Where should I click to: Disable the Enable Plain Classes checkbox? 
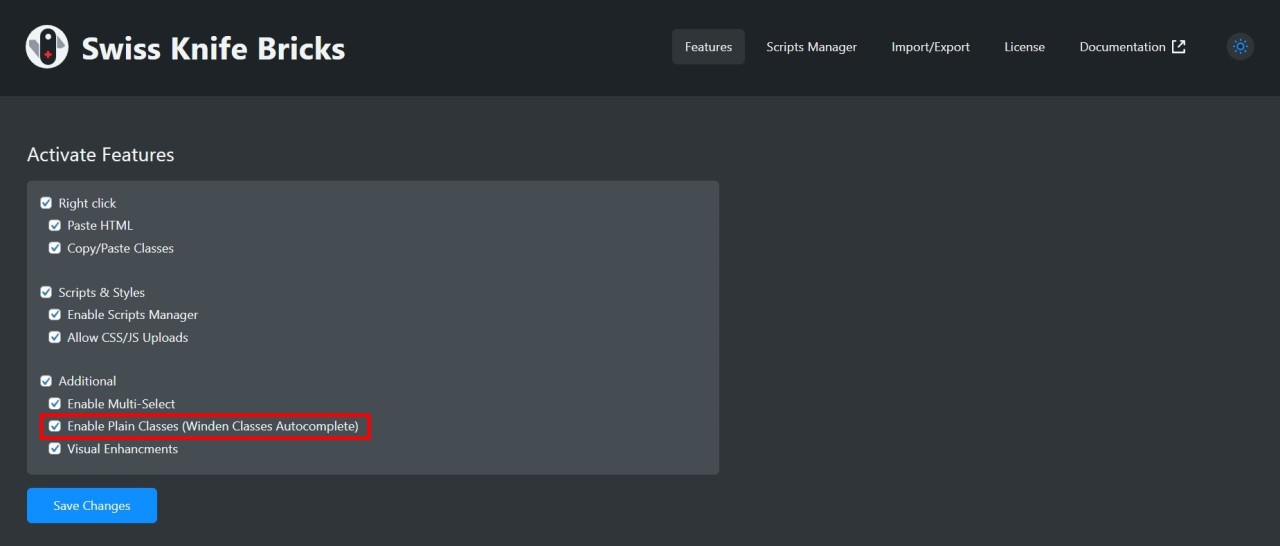point(55,427)
